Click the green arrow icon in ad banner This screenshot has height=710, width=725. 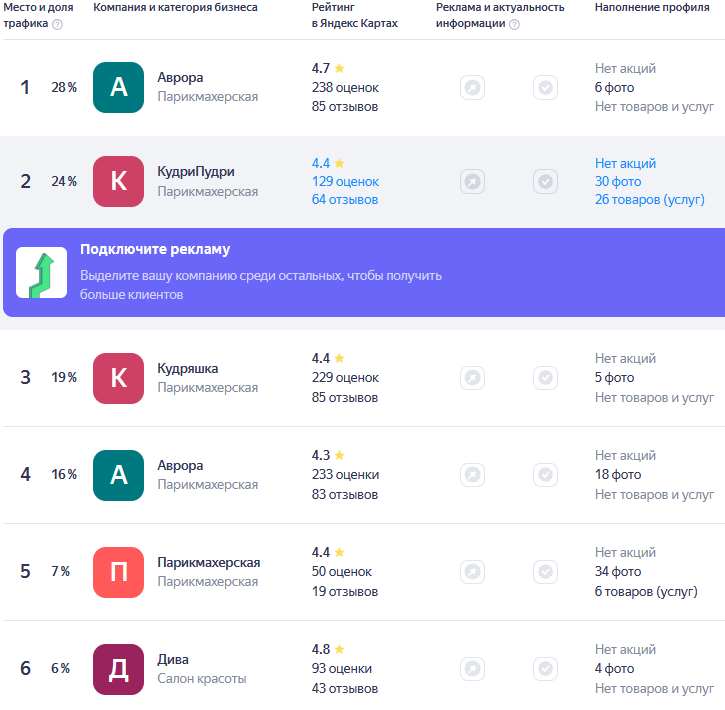point(41,272)
